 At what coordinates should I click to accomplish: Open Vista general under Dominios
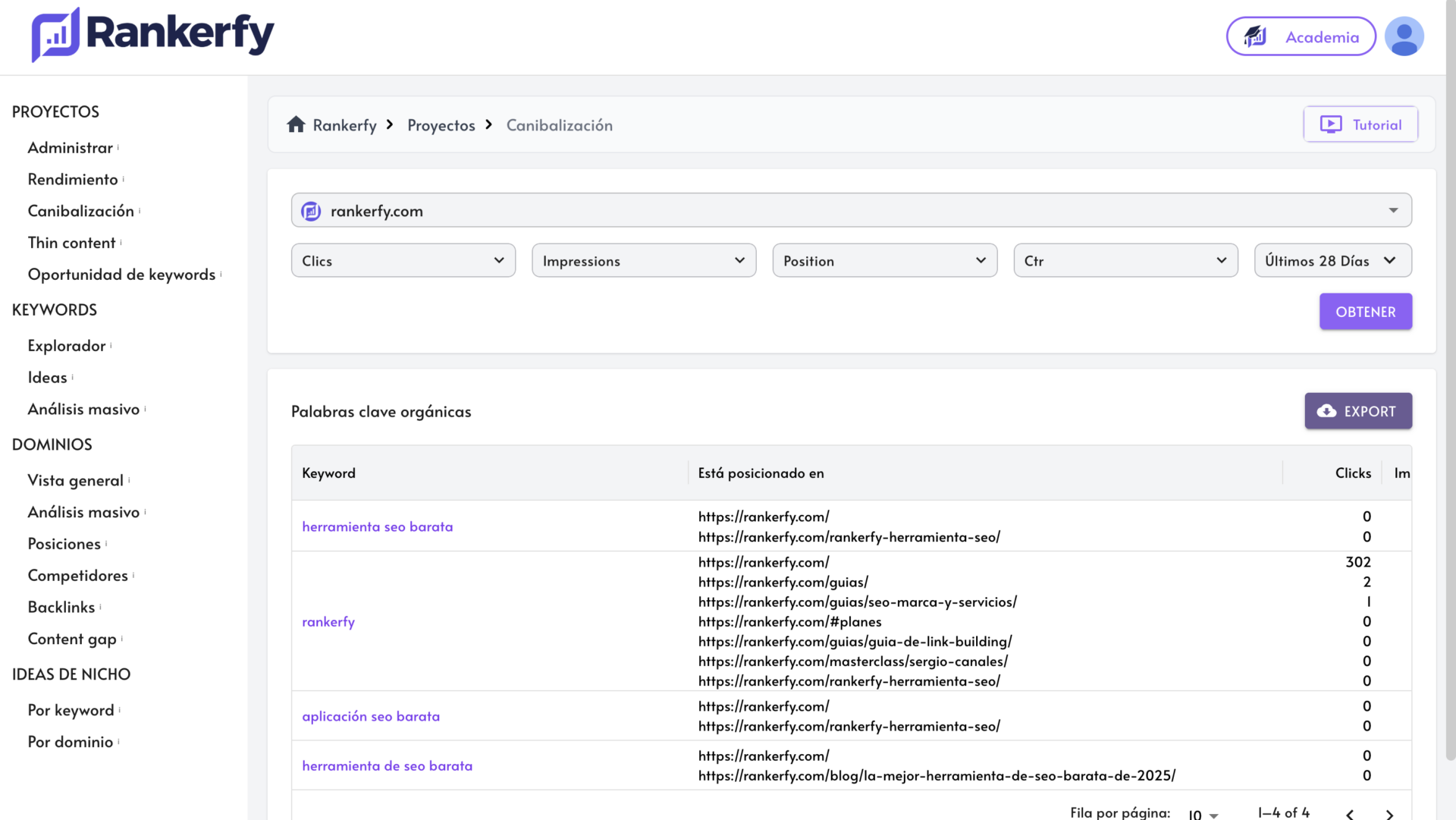point(76,480)
